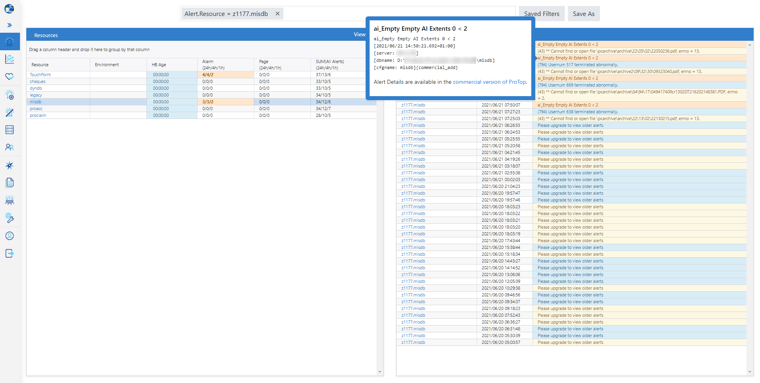Image resolution: width=760 pixels, height=383 pixels.
Task: Click the popup title 'ai_Empty Empty AI Extents 0 < 2'
Action: tap(420, 29)
